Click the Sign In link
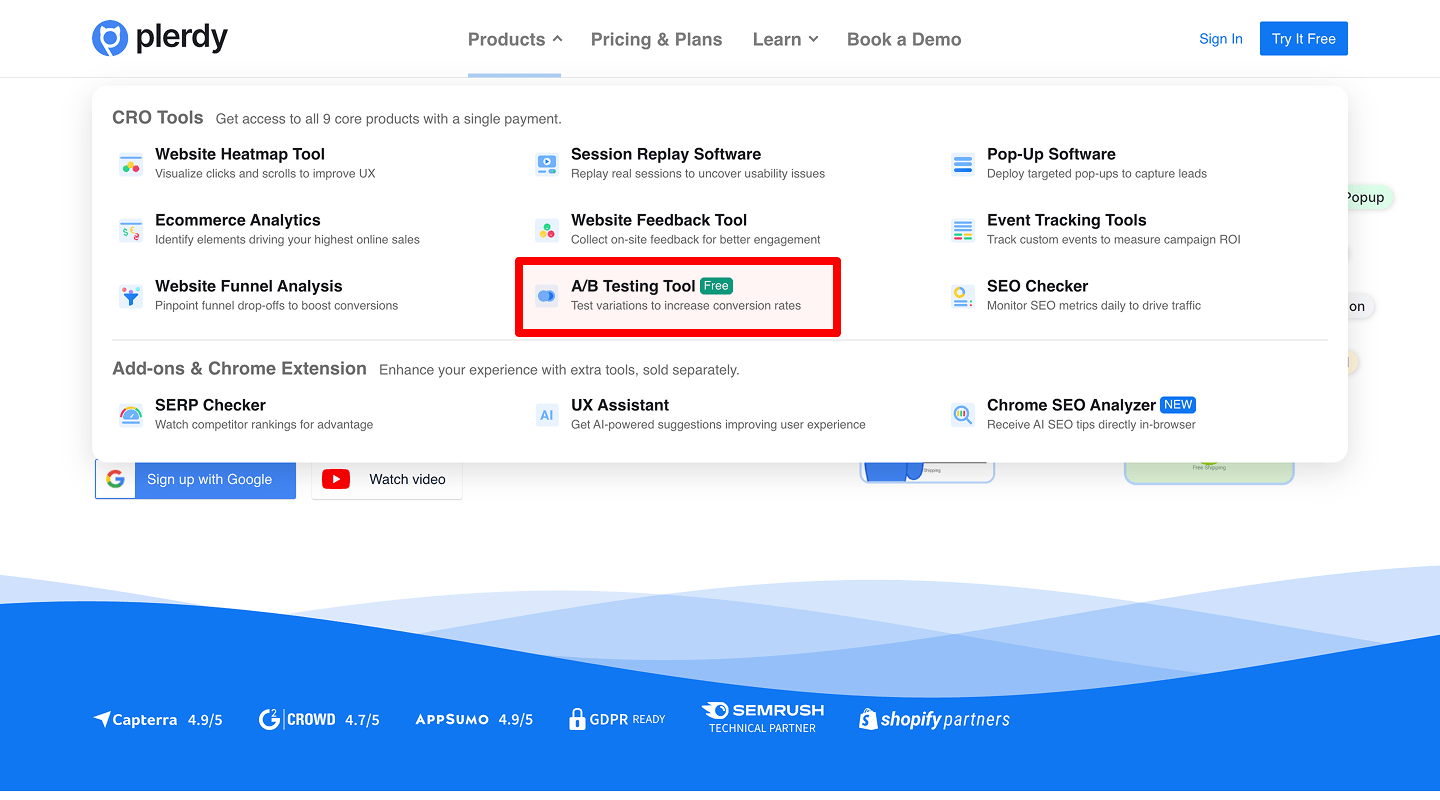The width and height of the screenshot is (1440, 800). 1220,38
